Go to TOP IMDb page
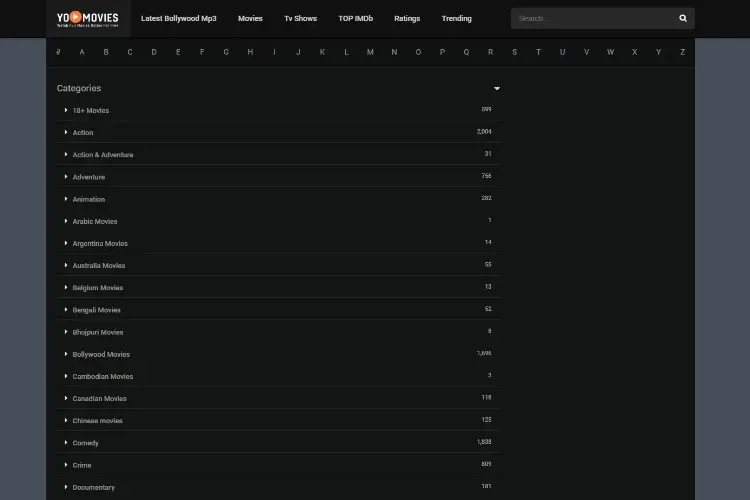This screenshot has height=500, width=750. (355, 18)
